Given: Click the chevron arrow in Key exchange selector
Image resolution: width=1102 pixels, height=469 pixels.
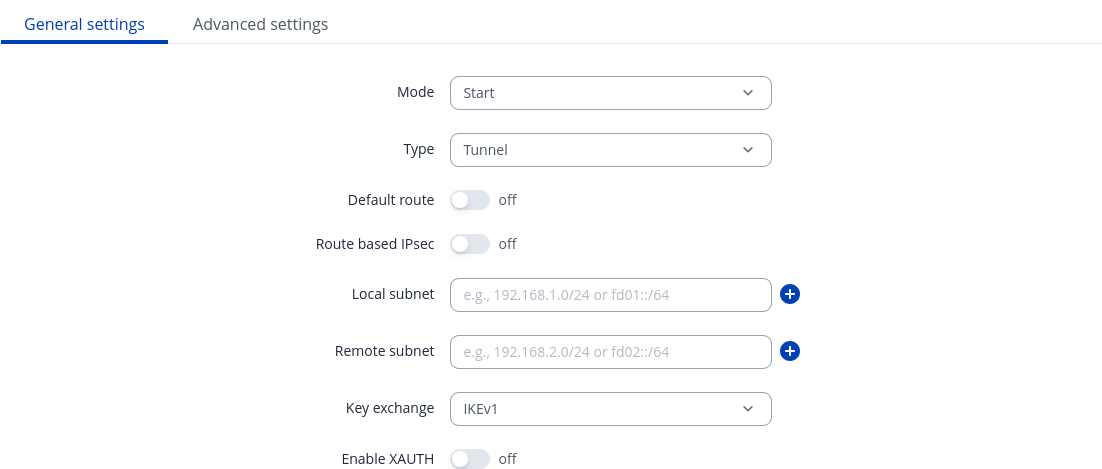Looking at the screenshot, I should 748,408.
